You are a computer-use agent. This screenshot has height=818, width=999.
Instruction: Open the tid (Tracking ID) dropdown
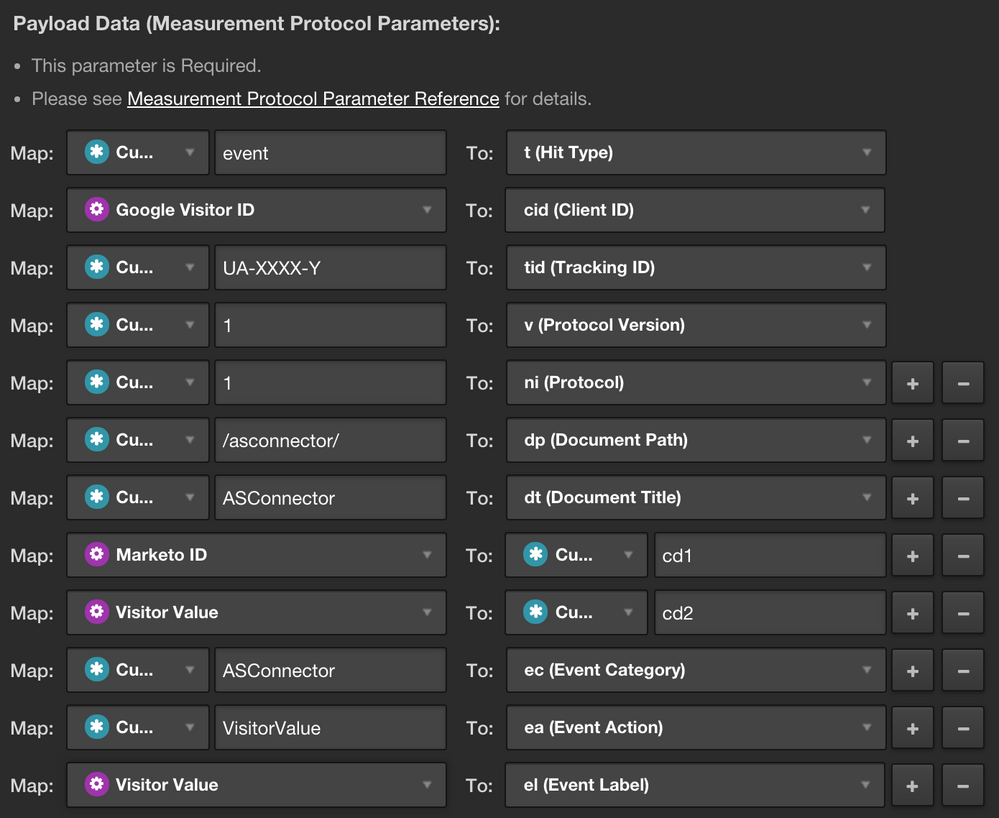[695, 268]
